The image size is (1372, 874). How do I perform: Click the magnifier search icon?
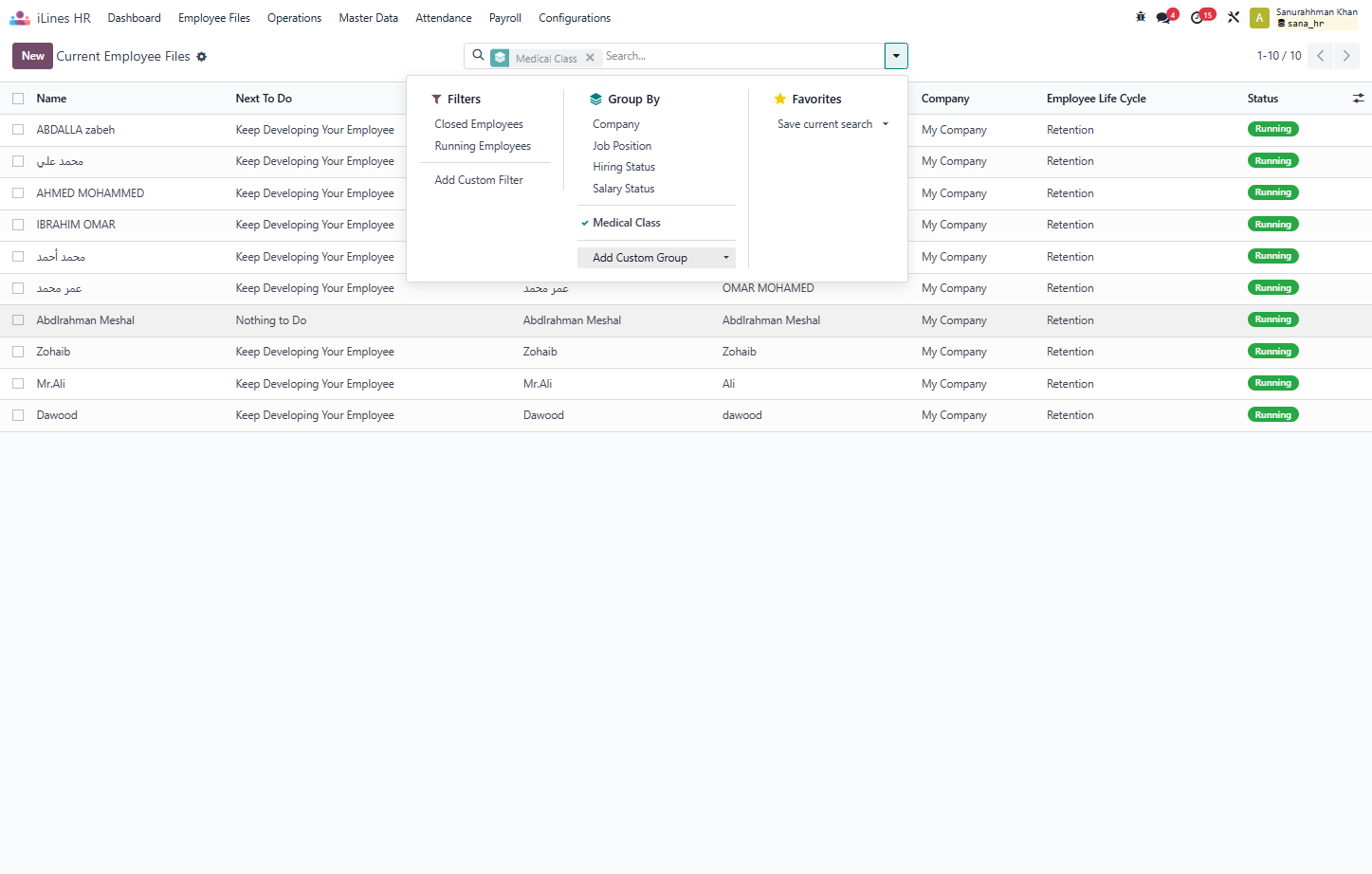(x=478, y=56)
